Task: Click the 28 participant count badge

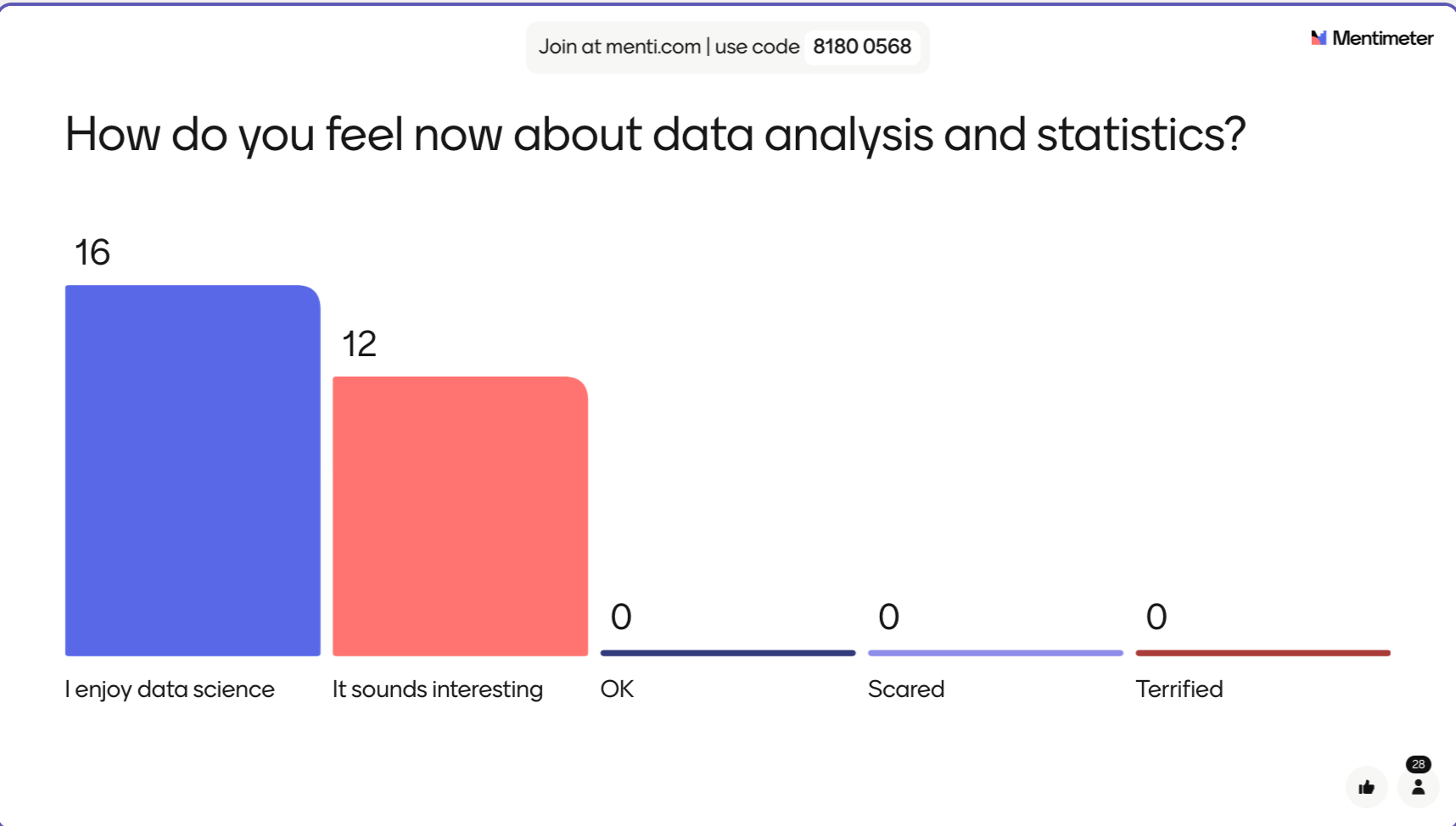Action: (1418, 764)
